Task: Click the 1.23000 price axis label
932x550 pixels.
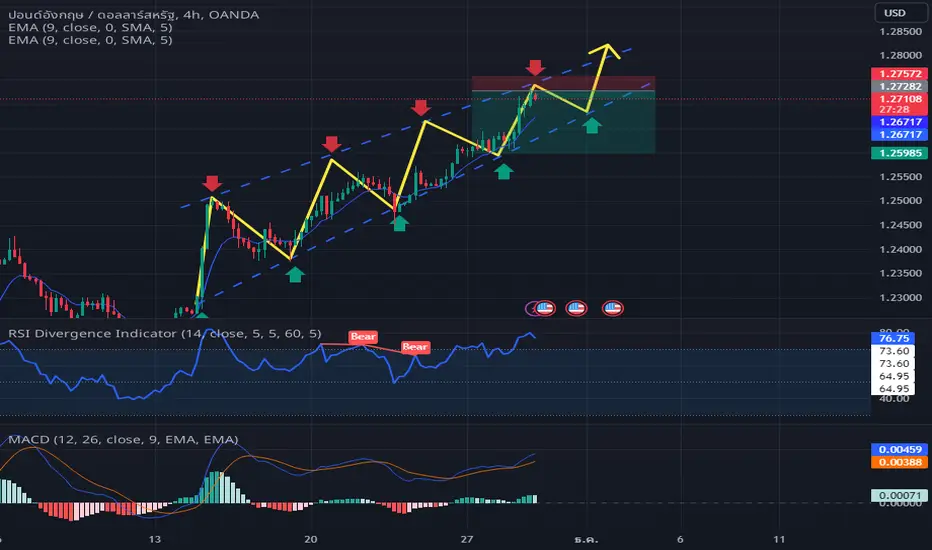Action: coord(900,297)
